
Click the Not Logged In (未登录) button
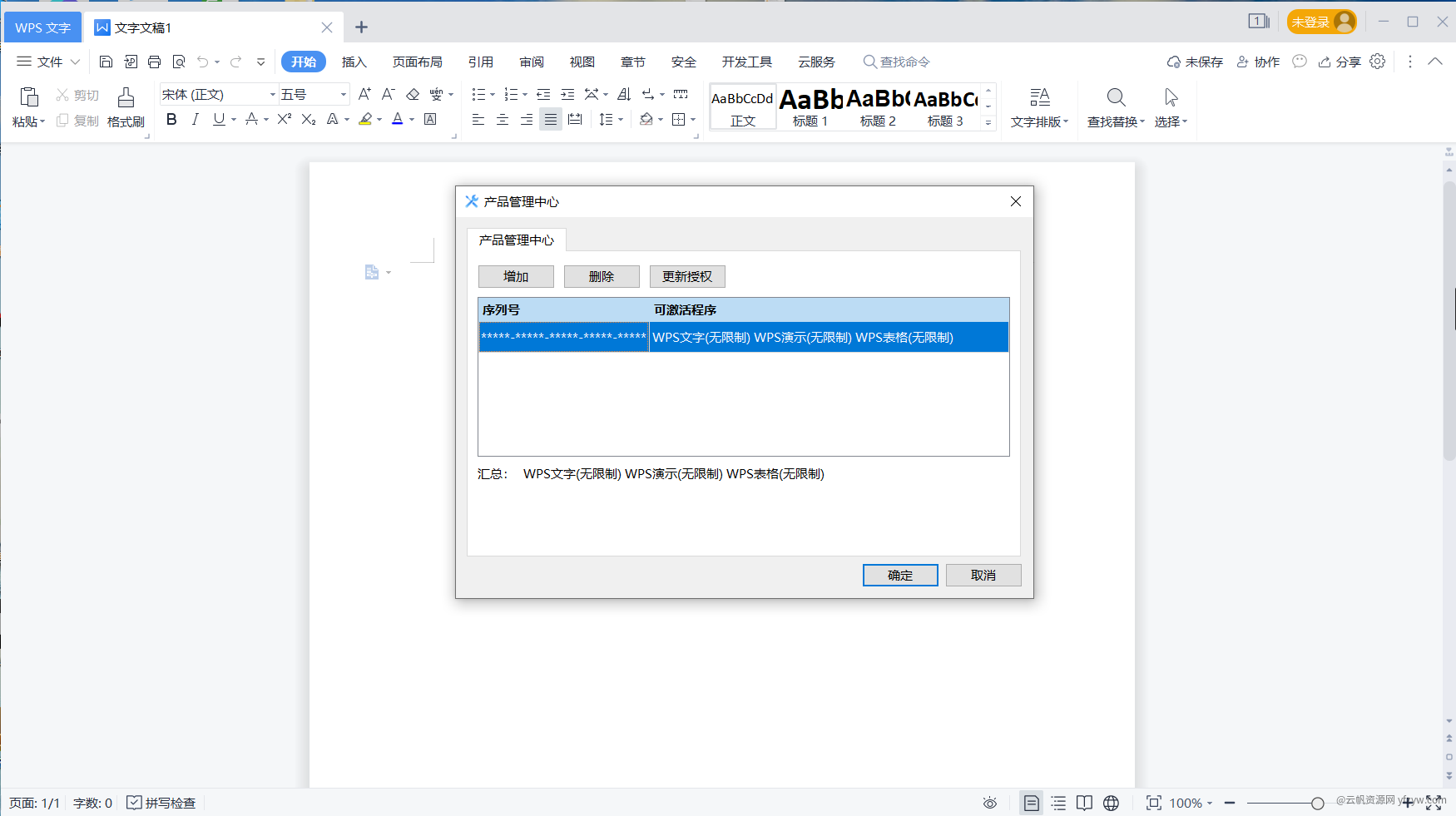pyautogui.click(x=1322, y=22)
